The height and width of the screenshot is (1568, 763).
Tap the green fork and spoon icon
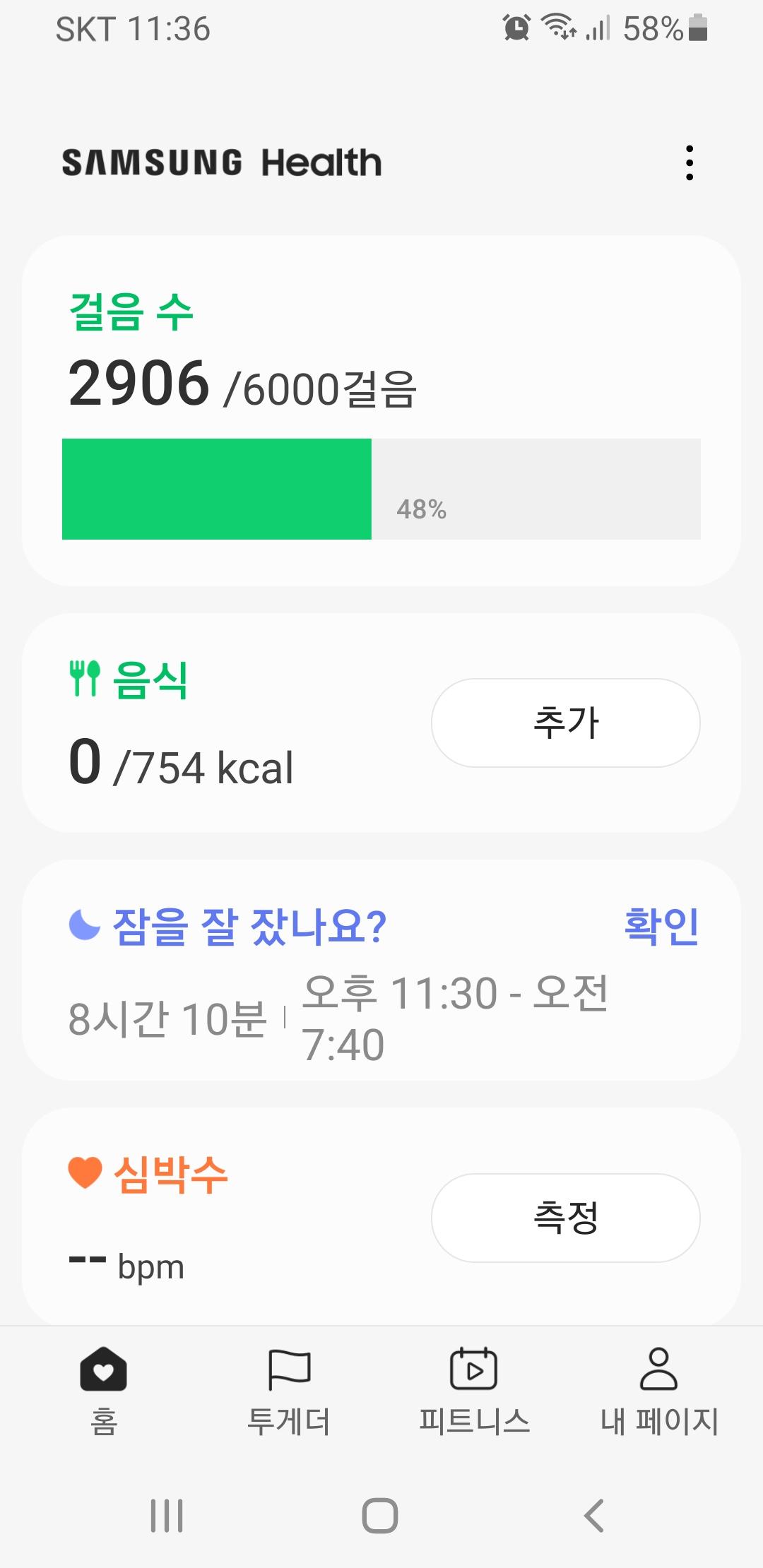(85, 679)
